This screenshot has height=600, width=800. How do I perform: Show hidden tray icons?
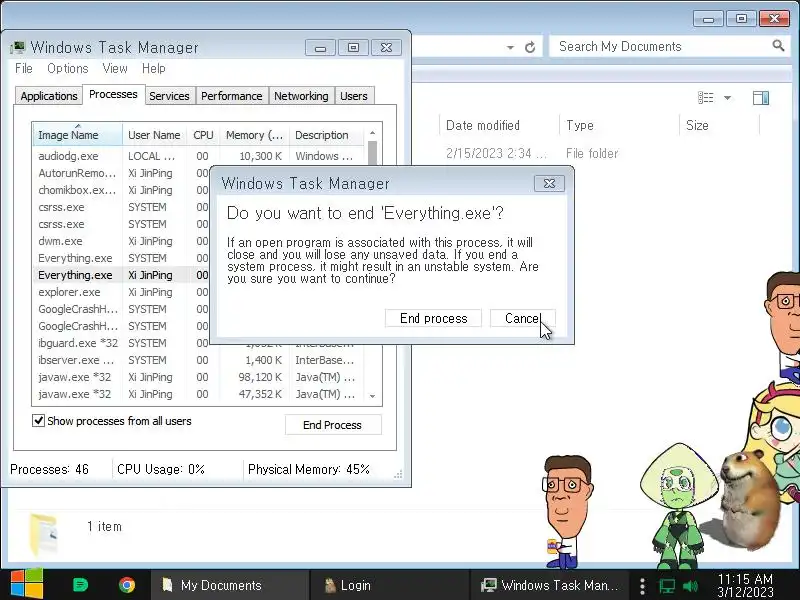click(642, 585)
